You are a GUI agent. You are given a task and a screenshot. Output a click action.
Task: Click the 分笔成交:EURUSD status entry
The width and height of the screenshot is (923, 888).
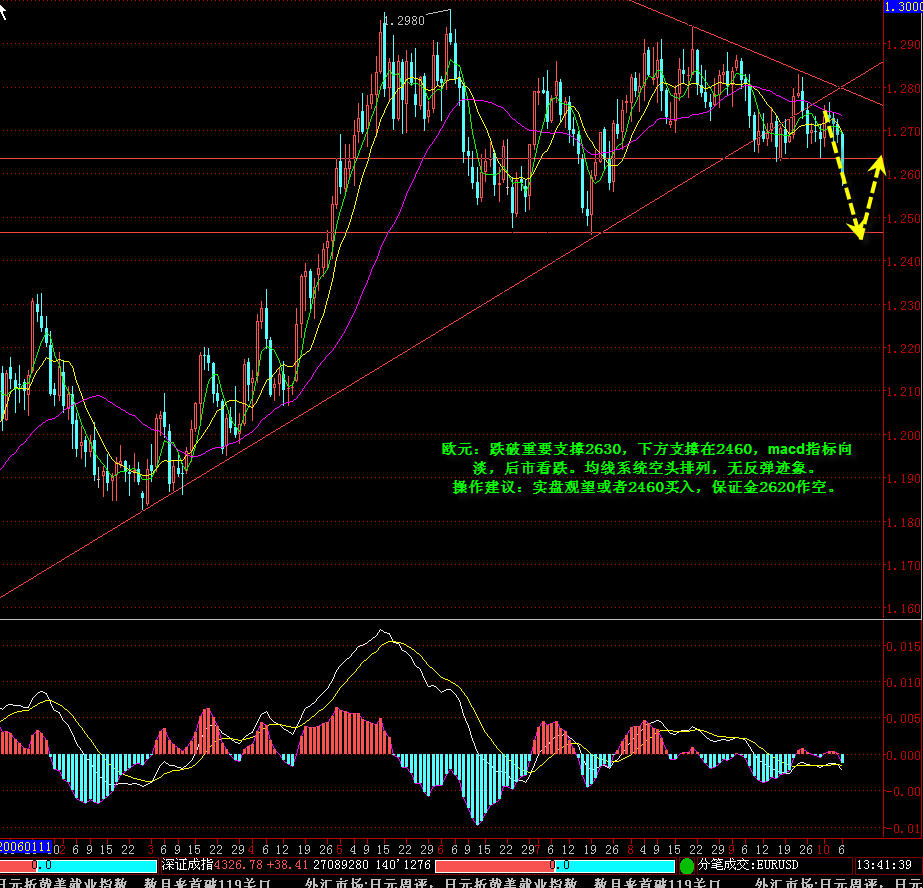pos(748,865)
